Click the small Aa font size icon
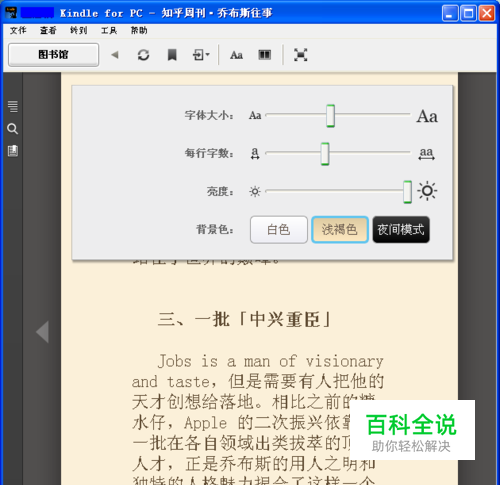The width and height of the screenshot is (500, 485). coord(255,116)
